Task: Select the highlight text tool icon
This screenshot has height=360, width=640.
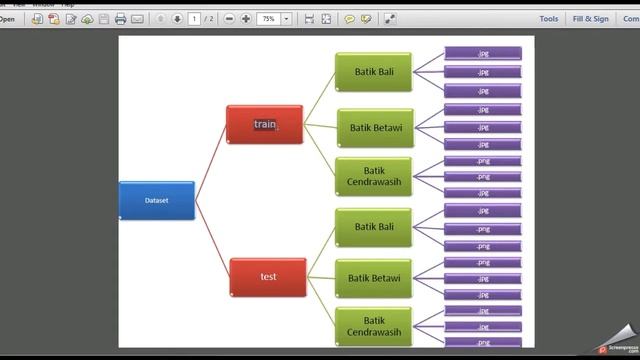Action: (366, 19)
